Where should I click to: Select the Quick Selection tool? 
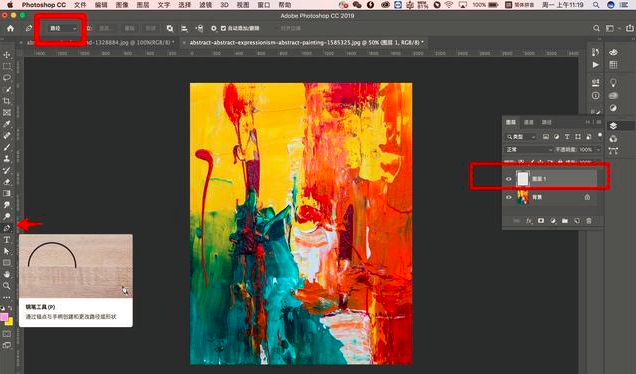point(7,89)
